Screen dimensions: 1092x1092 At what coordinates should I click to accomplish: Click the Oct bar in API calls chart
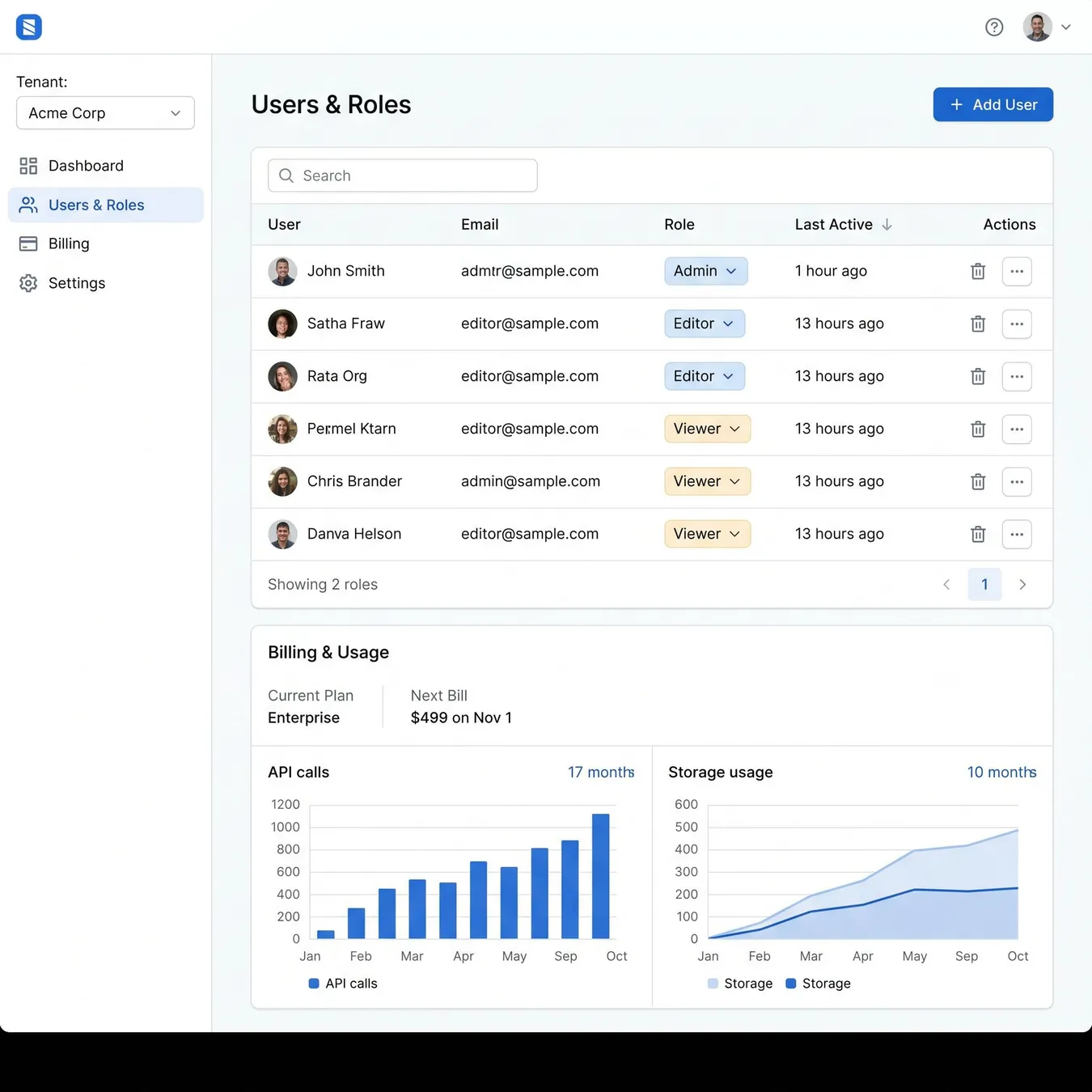[601, 876]
